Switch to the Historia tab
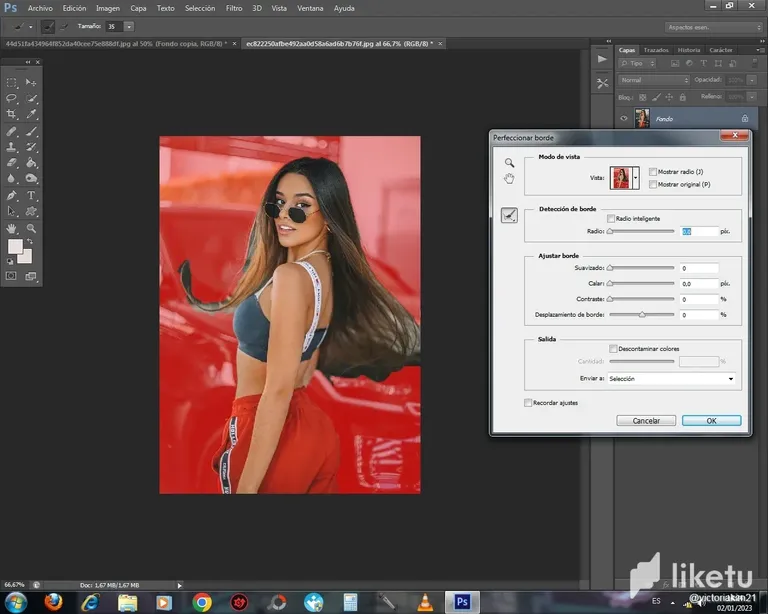Image resolution: width=768 pixels, height=614 pixels. click(x=689, y=50)
